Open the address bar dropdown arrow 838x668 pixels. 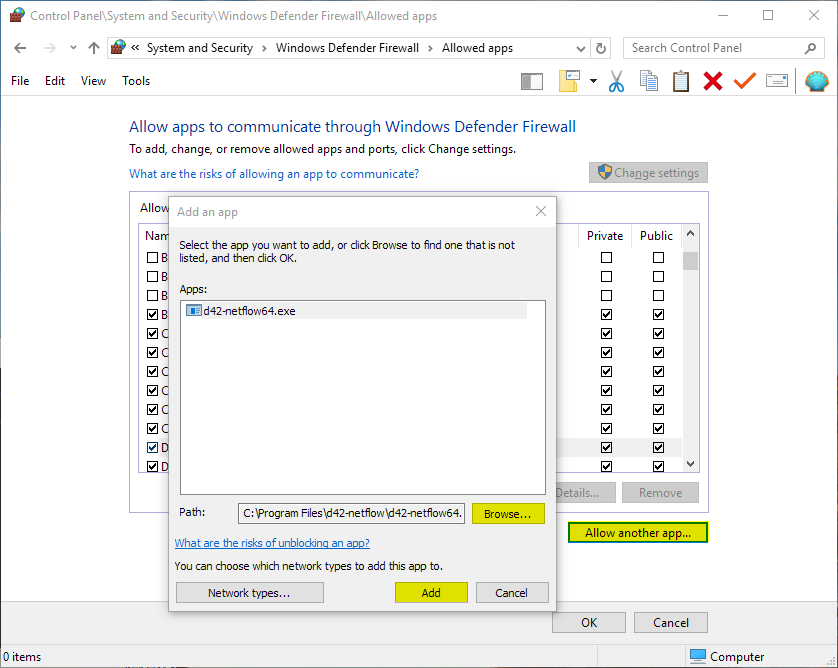pos(580,47)
